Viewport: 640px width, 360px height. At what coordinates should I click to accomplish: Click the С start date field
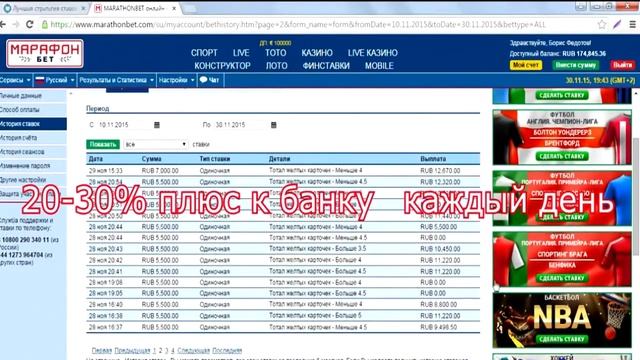coord(124,125)
